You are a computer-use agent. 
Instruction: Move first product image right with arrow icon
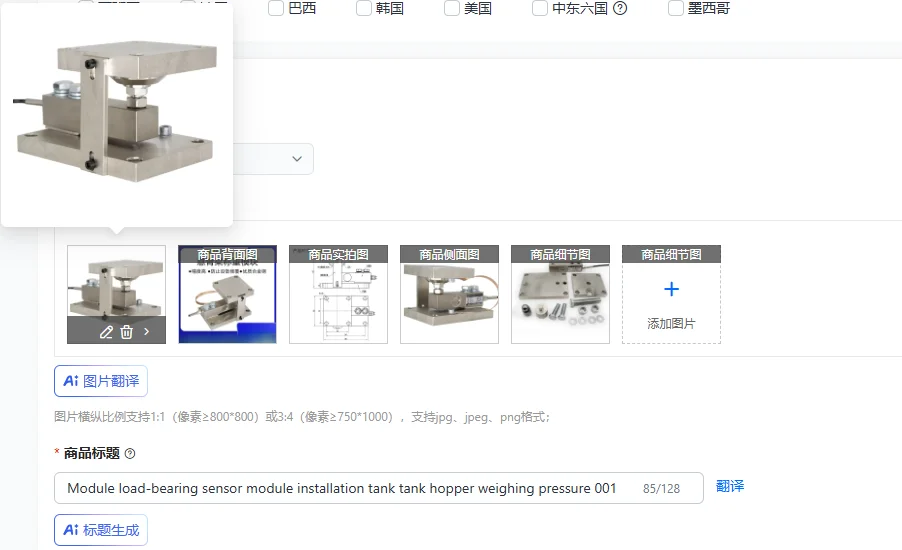tap(147, 331)
